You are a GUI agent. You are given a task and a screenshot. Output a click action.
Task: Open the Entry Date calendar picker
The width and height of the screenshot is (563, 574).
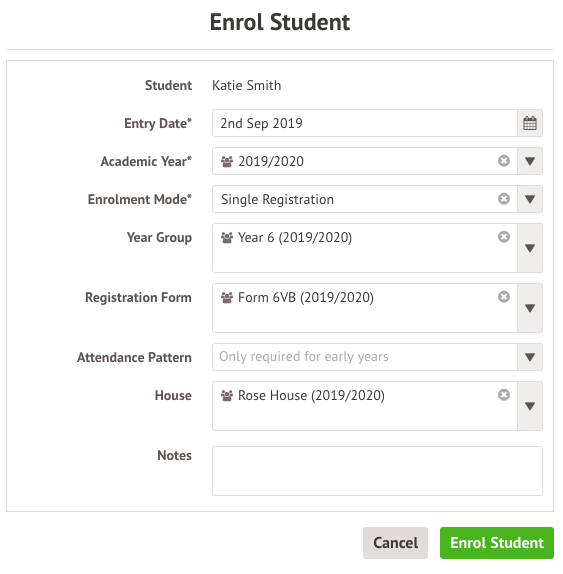tap(530, 123)
